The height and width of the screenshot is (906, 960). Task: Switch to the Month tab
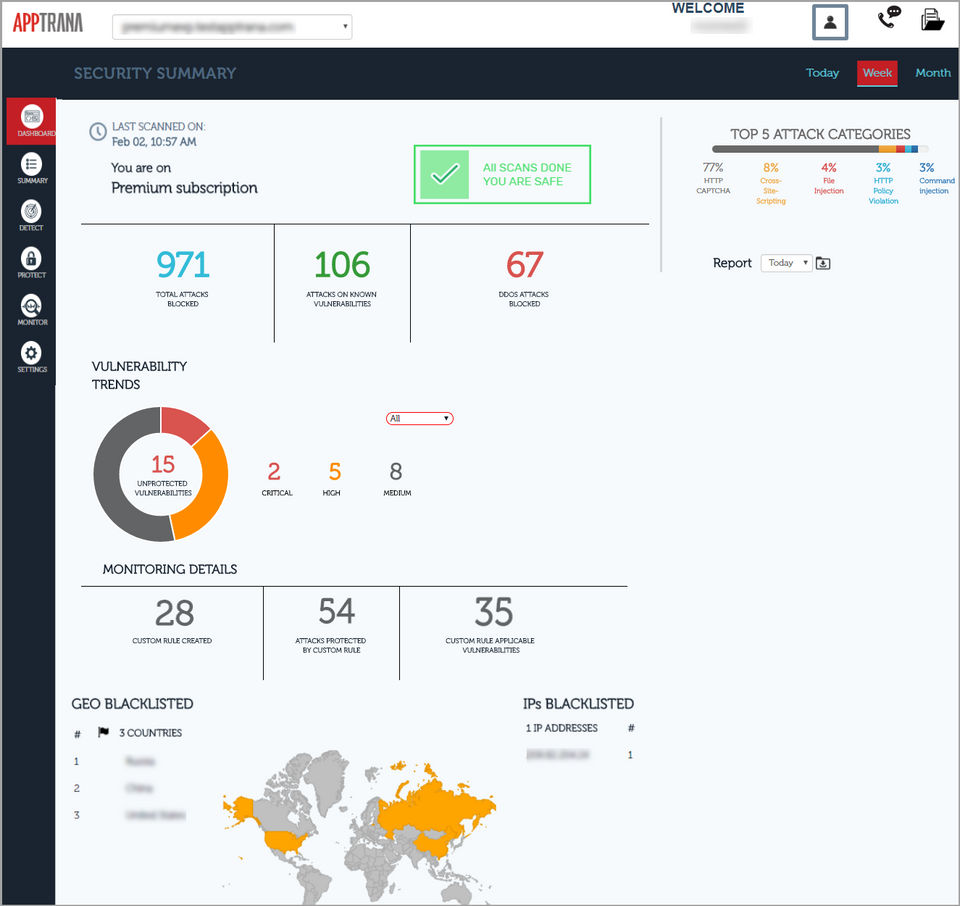click(x=932, y=73)
